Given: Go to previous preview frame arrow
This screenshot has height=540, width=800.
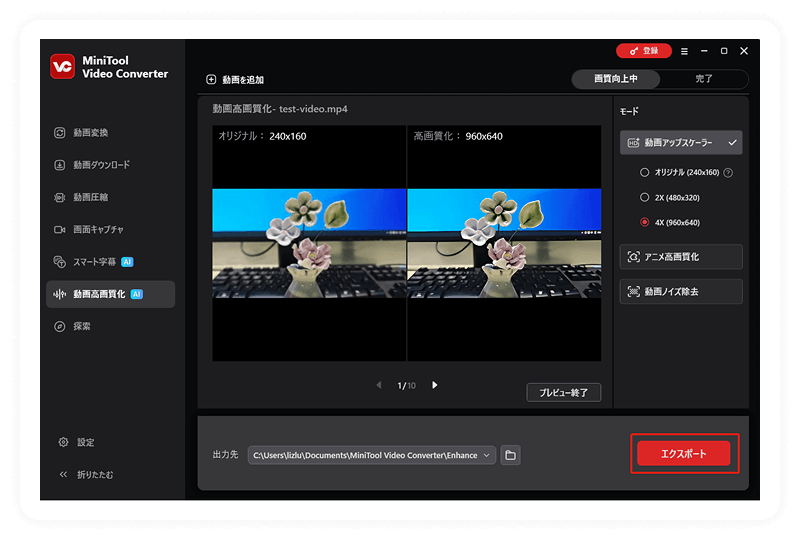Looking at the screenshot, I should click(x=379, y=385).
